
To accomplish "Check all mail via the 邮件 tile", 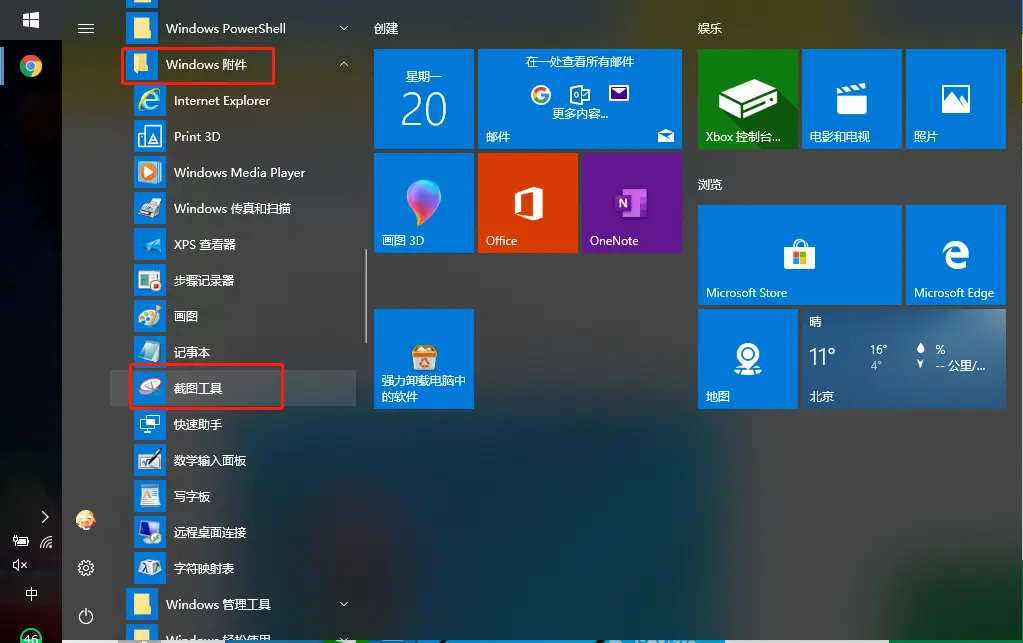I will (580, 98).
